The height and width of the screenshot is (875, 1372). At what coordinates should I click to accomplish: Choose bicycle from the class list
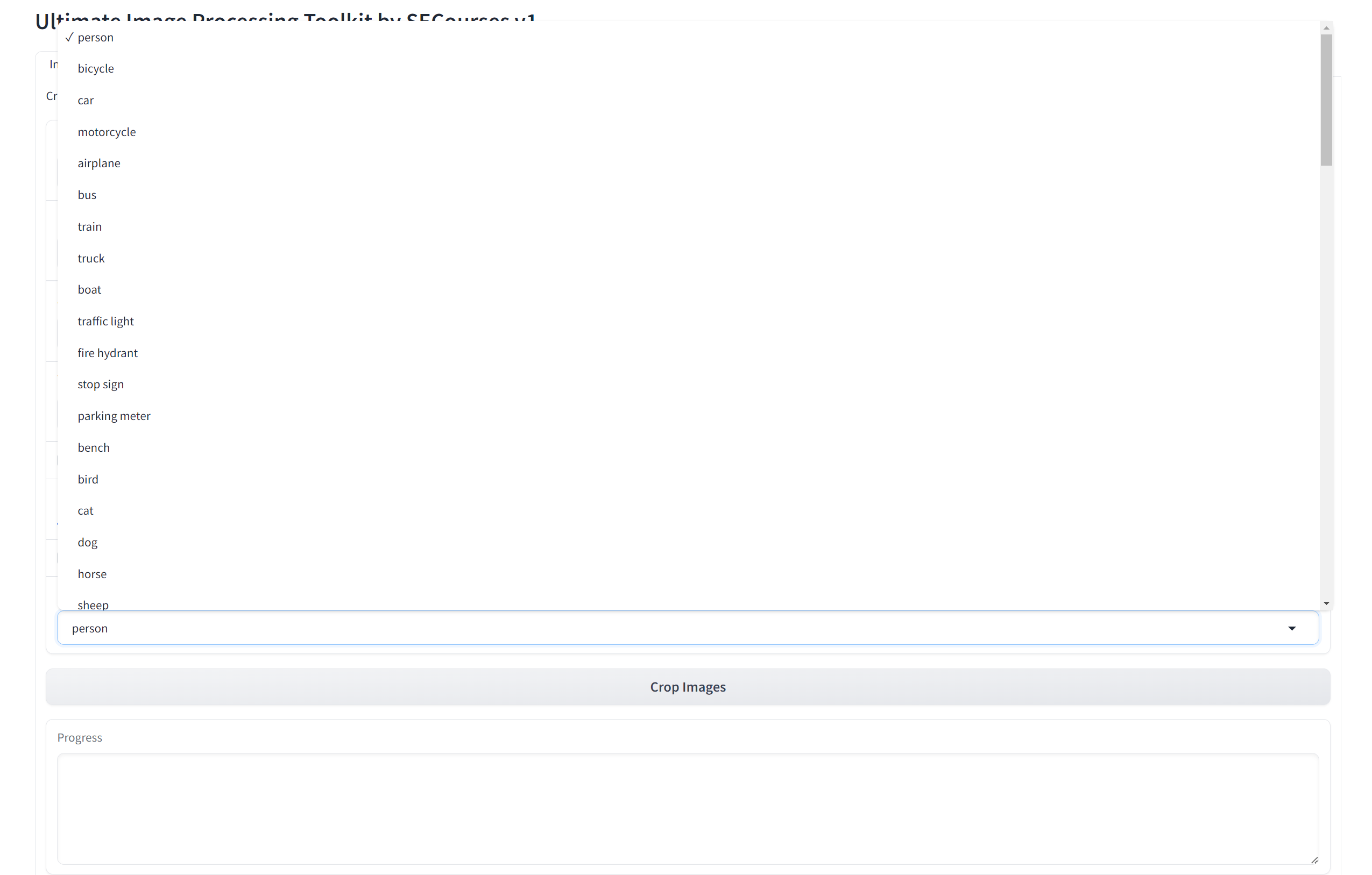96,69
